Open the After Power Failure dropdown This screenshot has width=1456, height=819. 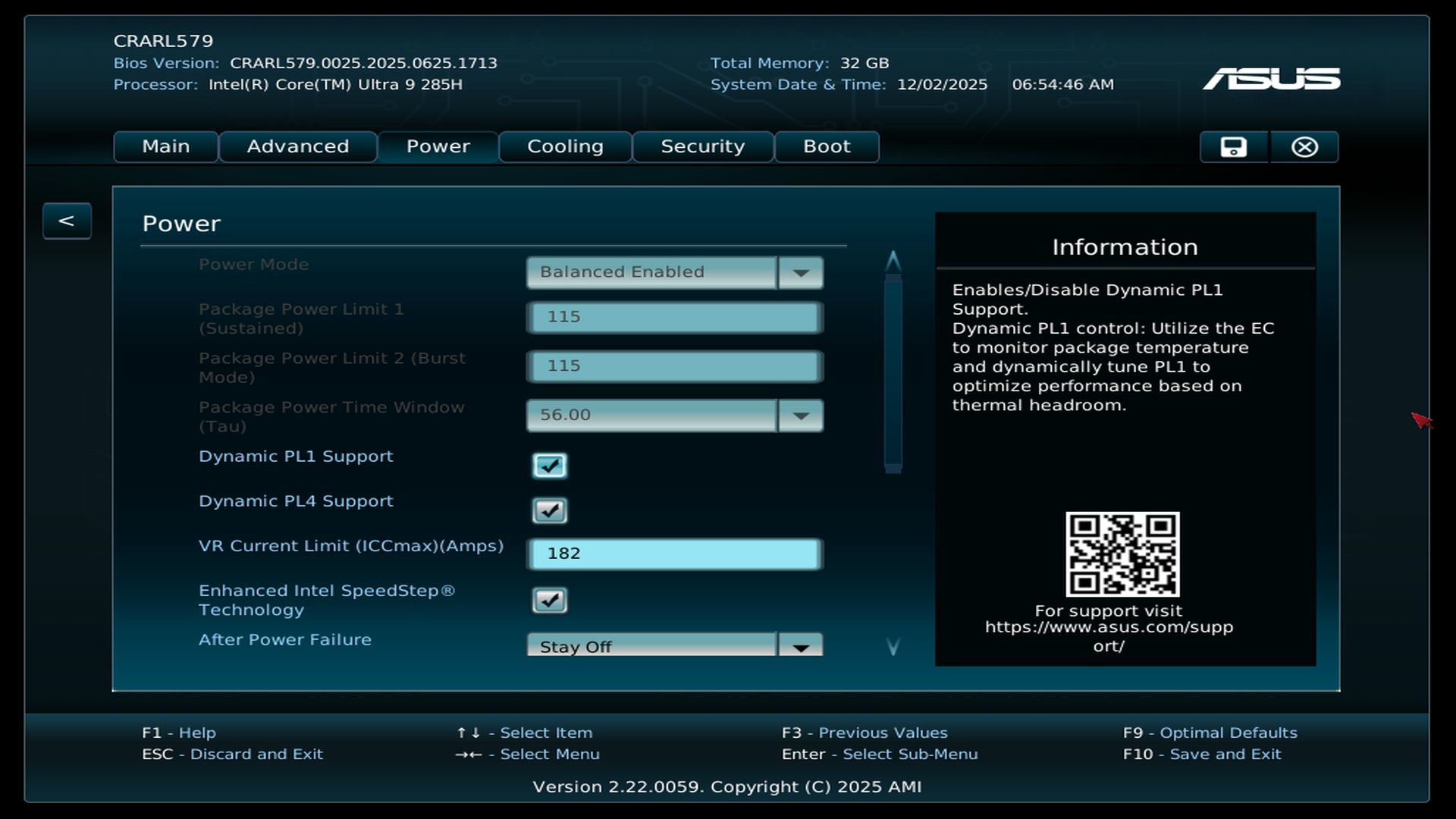[x=800, y=646]
